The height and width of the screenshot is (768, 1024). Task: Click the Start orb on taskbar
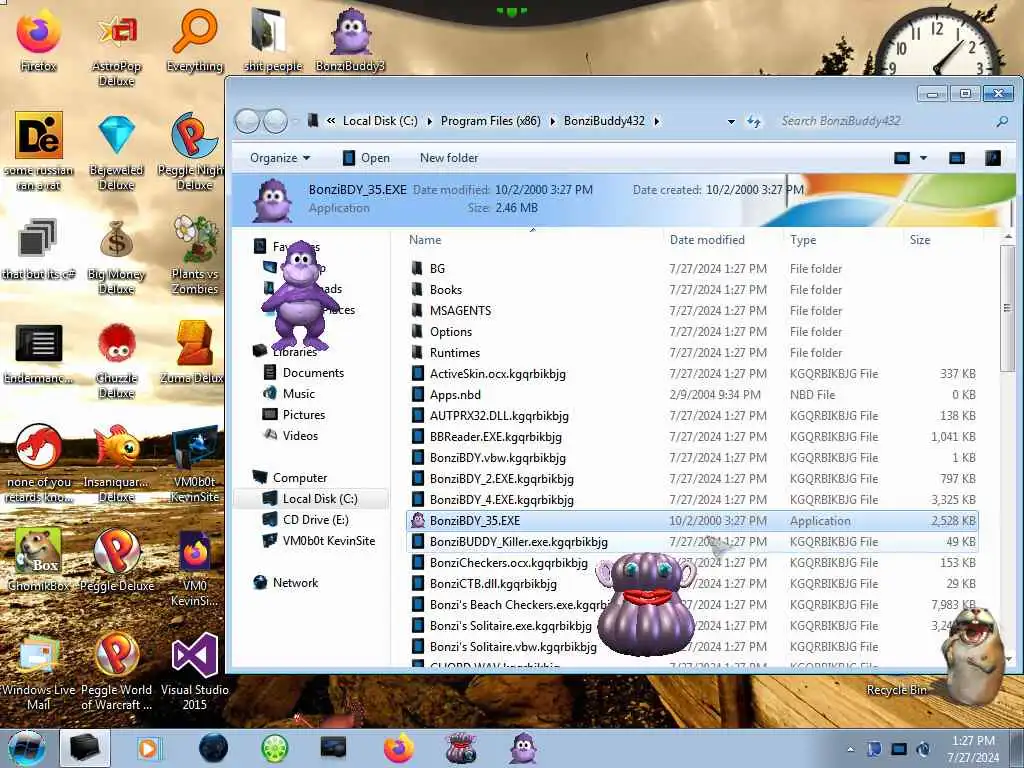pyautogui.click(x=27, y=748)
